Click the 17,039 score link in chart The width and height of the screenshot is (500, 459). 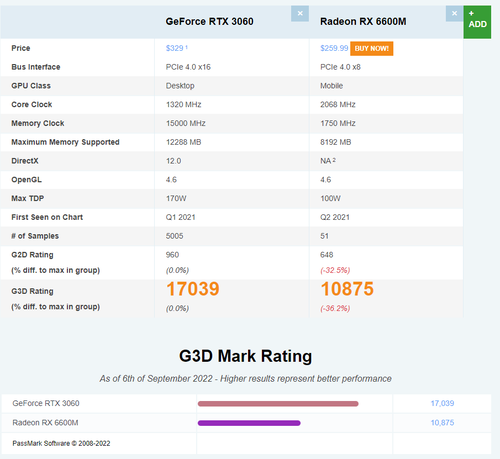pyautogui.click(x=442, y=403)
